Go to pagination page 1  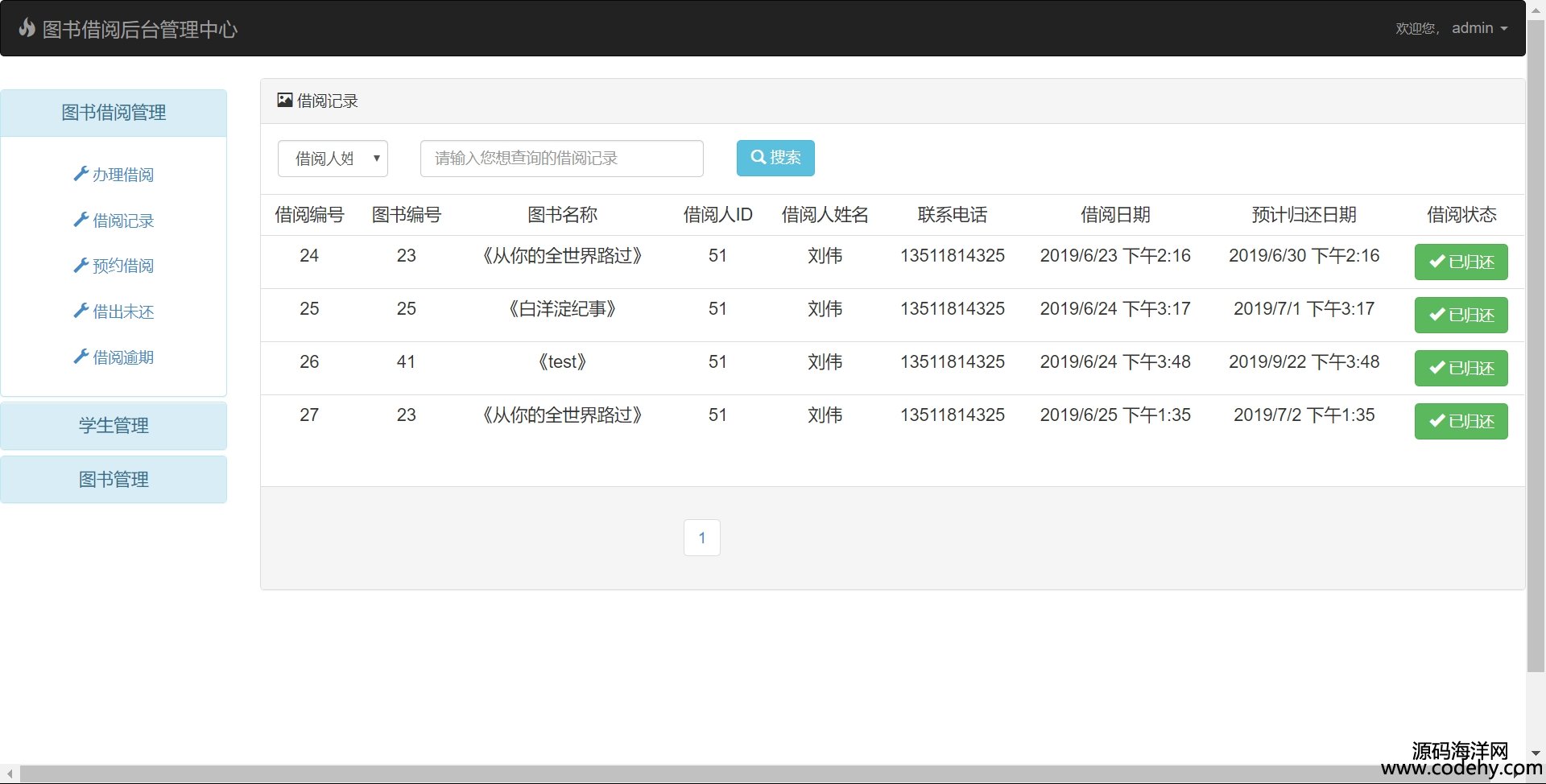click(x=702, y=538)
